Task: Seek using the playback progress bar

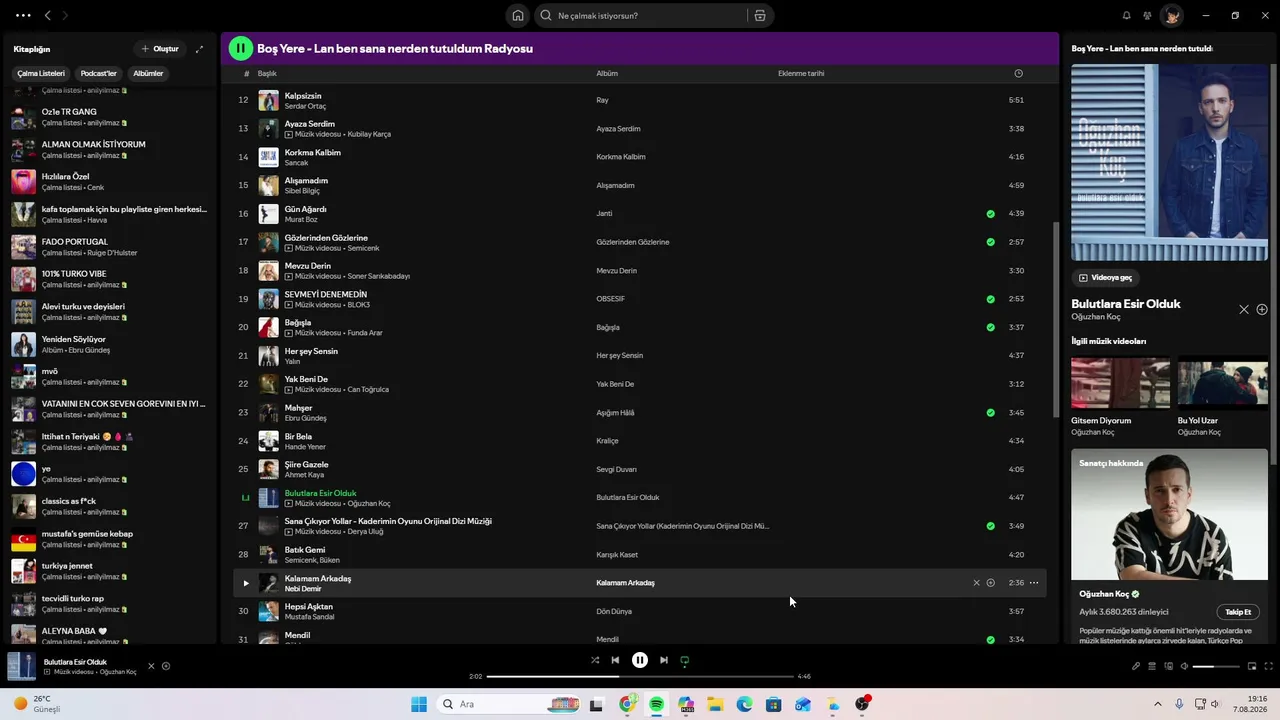Action: pyautogui.click(x=640, y=676)
